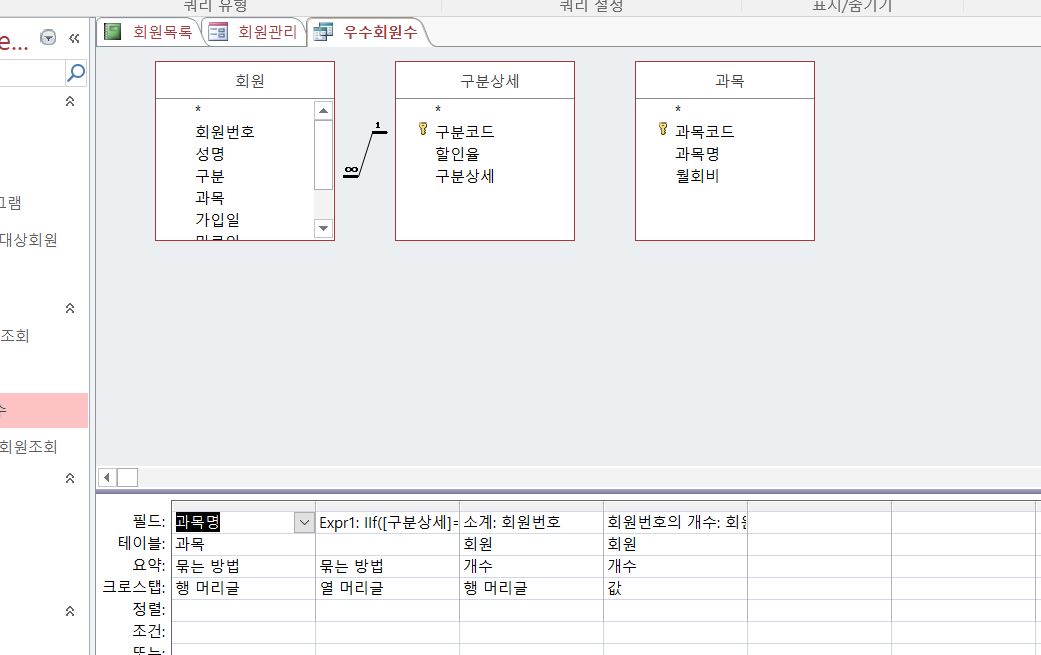
Task: Click the key icon beside 과목코드
Action: click(x=663, y=130)
